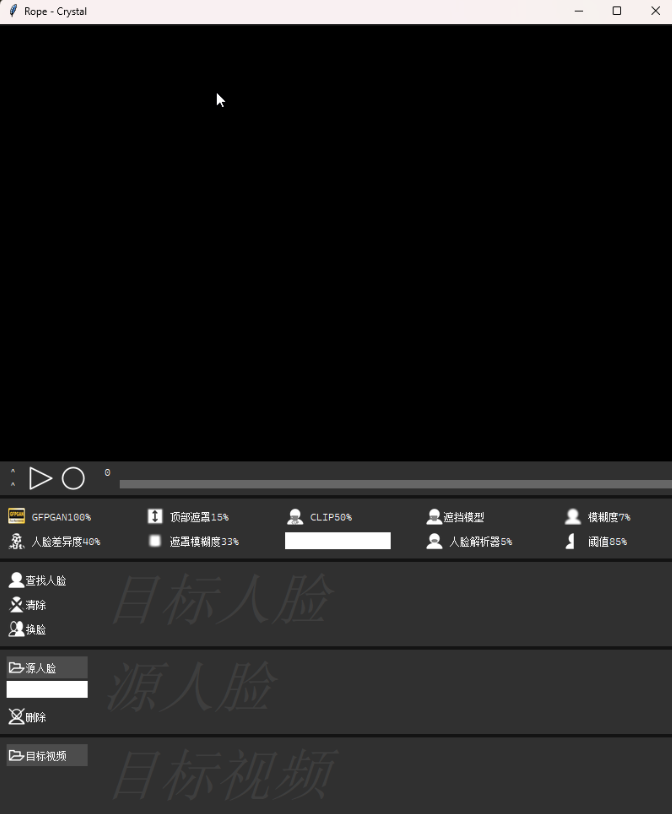The image size is (672, 814).
Task: Click the 换脸 swap faces button
Action: pyautogui.click(x=28, y=629)
